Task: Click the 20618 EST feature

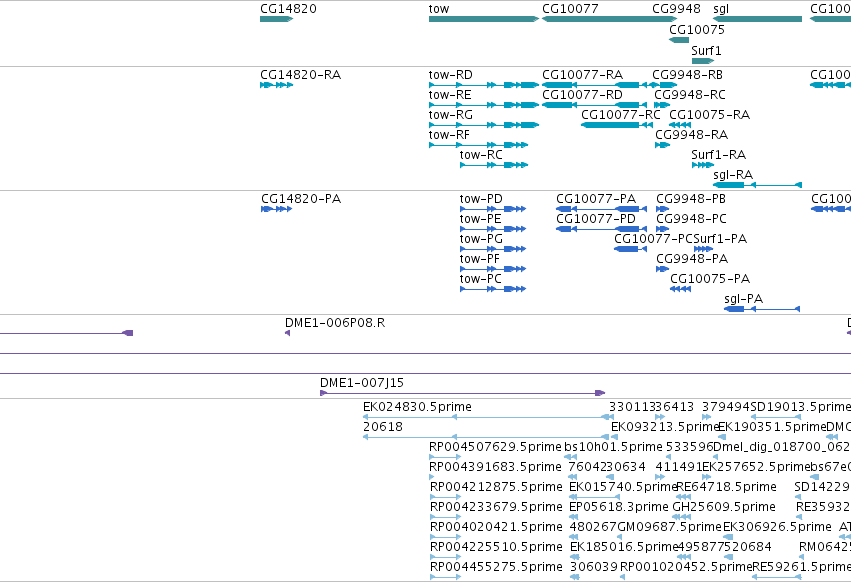Action: pyautogui.click(x=486, y=437)
